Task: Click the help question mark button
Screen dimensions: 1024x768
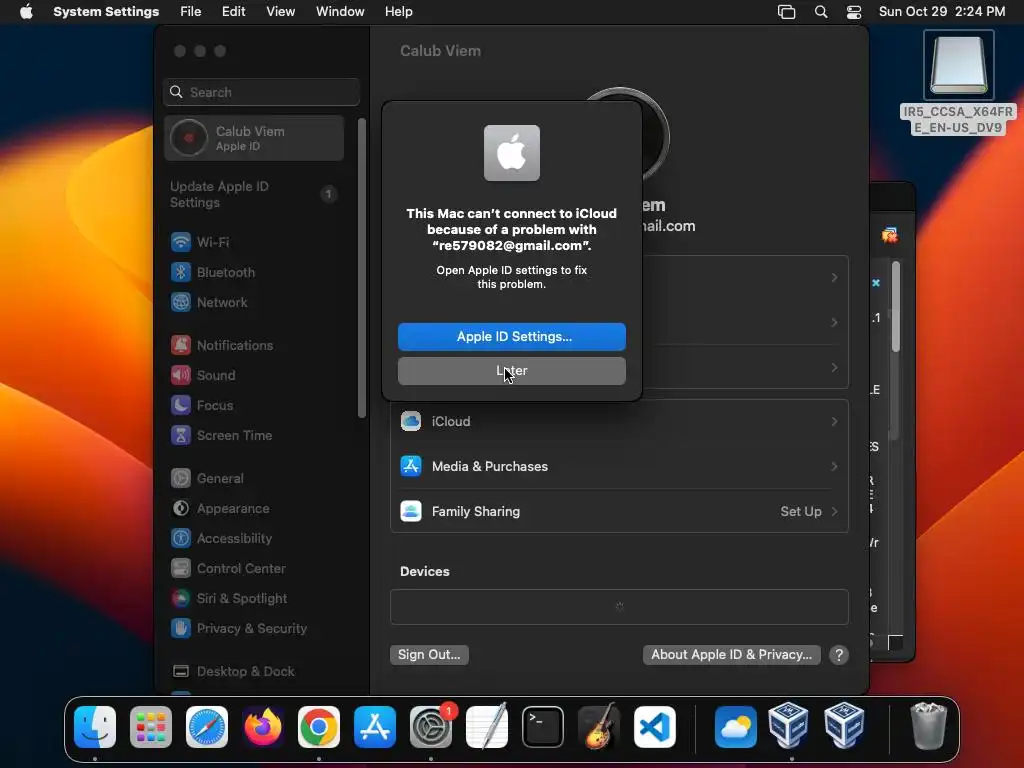Action: [x=839, y=654]
